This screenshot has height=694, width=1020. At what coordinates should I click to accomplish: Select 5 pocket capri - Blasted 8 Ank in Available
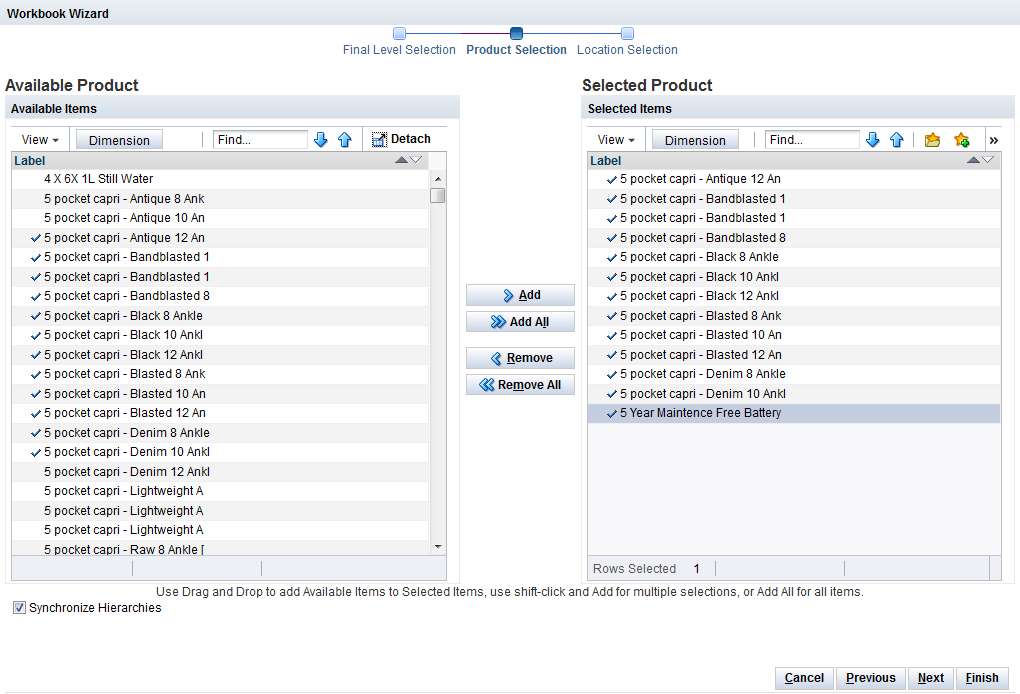point(220,374)
